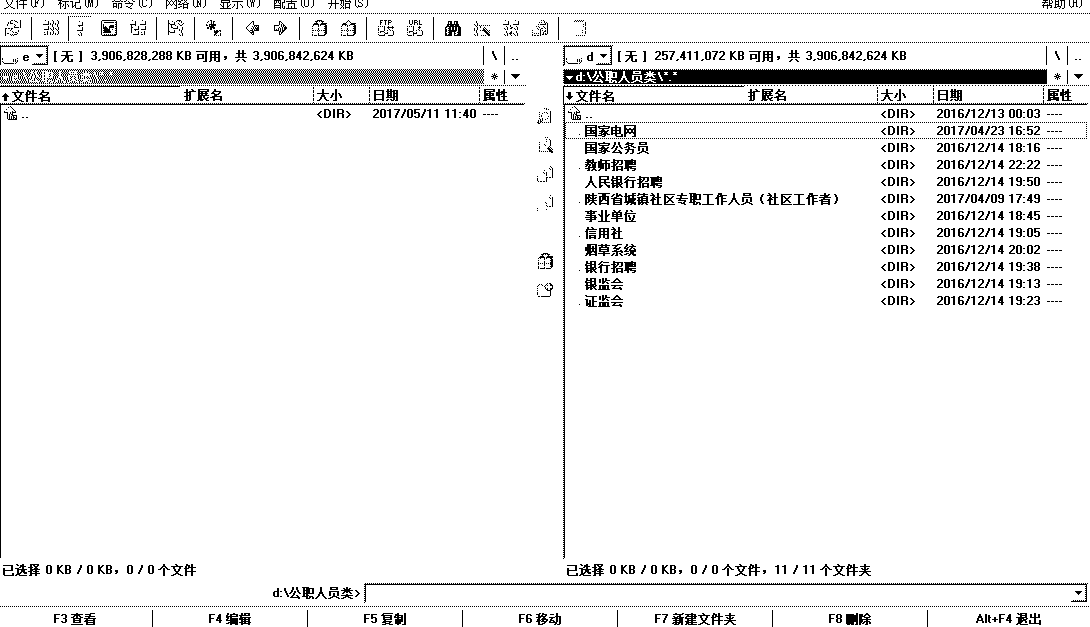Sort right panel by 文件名 column header

654,96
